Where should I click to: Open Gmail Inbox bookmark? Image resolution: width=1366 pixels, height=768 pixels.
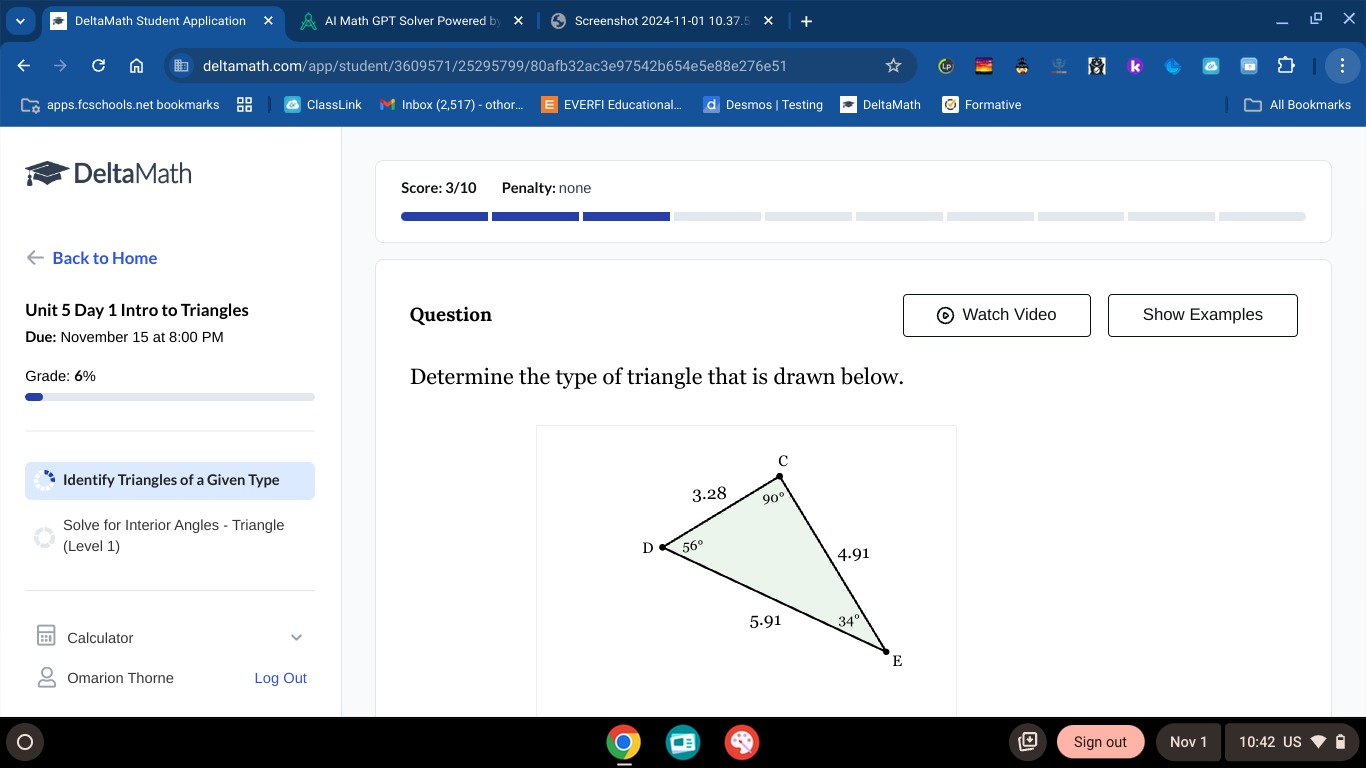(452, 104)
